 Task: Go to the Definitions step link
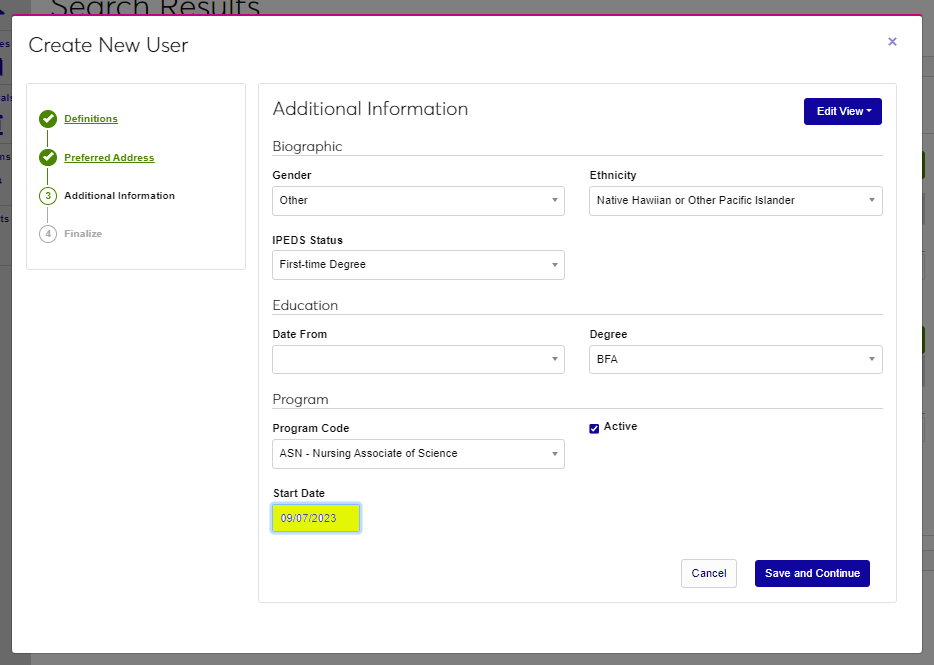(91, 119)
